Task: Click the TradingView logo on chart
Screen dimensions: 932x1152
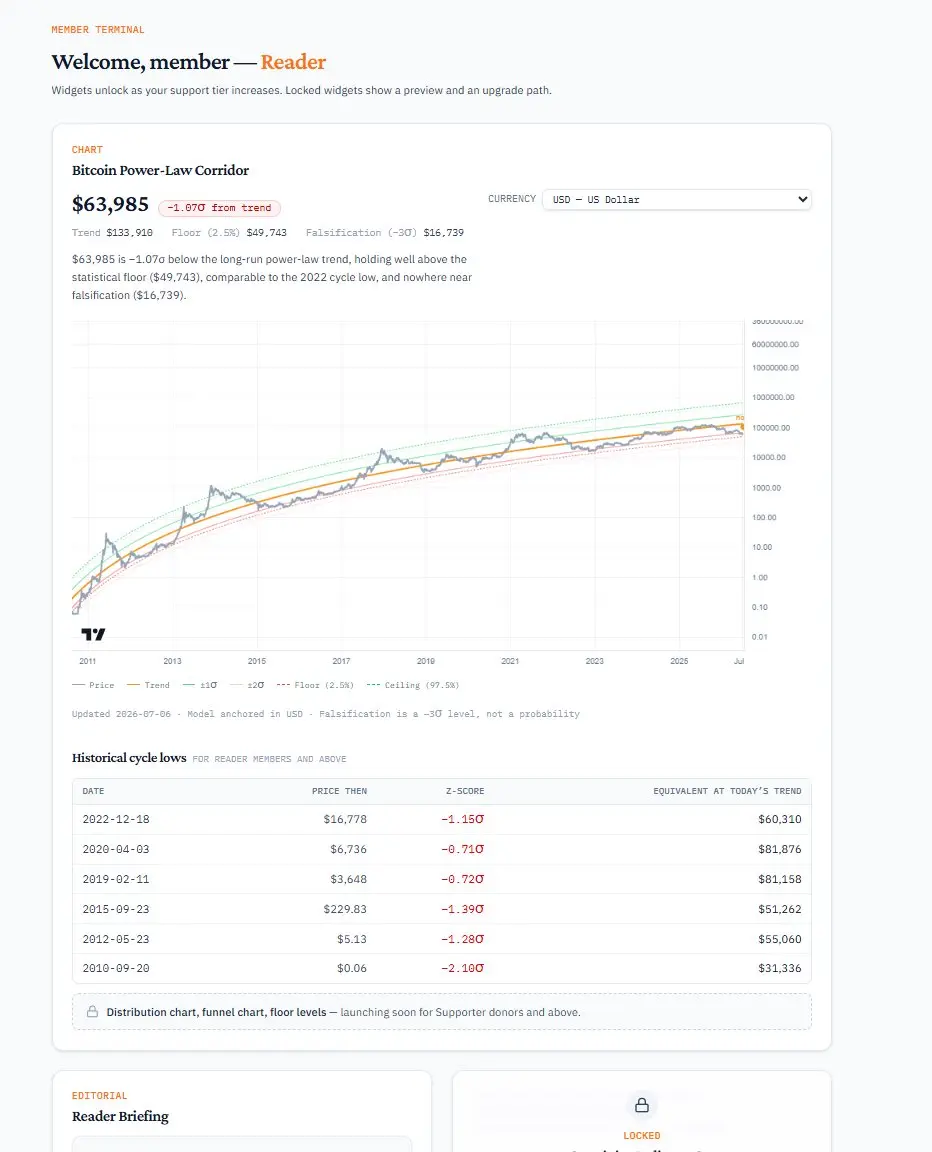Action: pyautogui.click(x=93, y=634)
